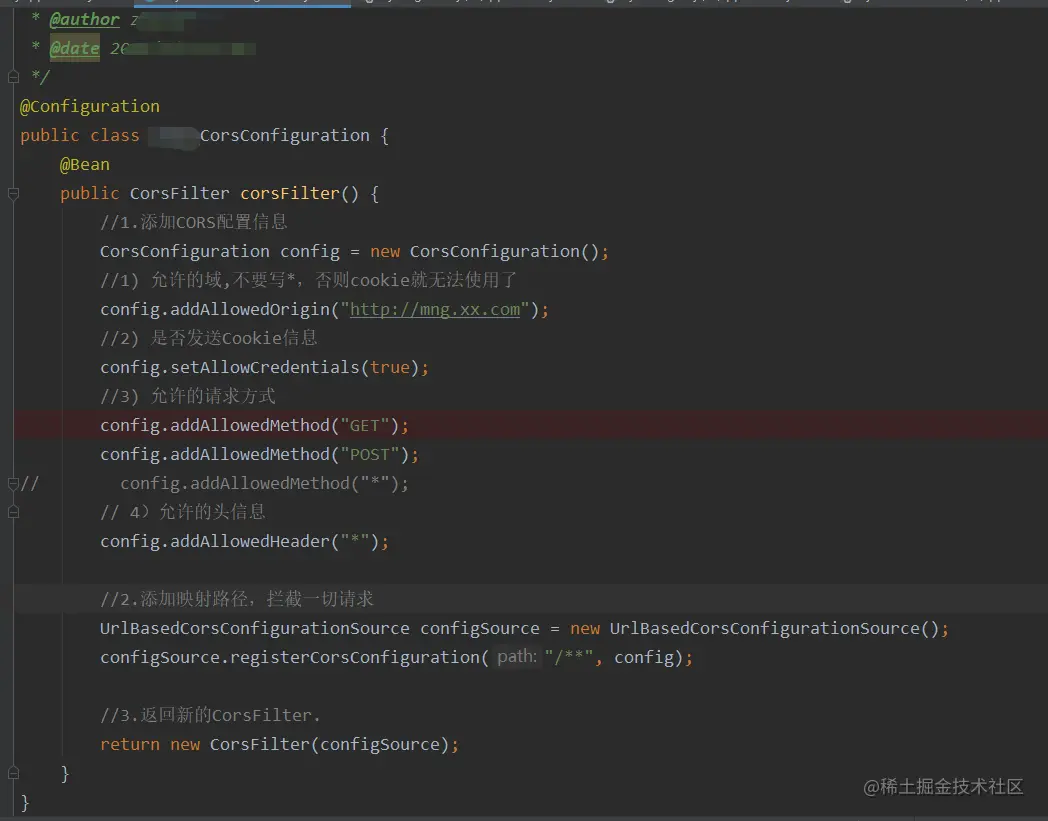
Task: Click the fold end marker at method closing brace
Action: 13,774
